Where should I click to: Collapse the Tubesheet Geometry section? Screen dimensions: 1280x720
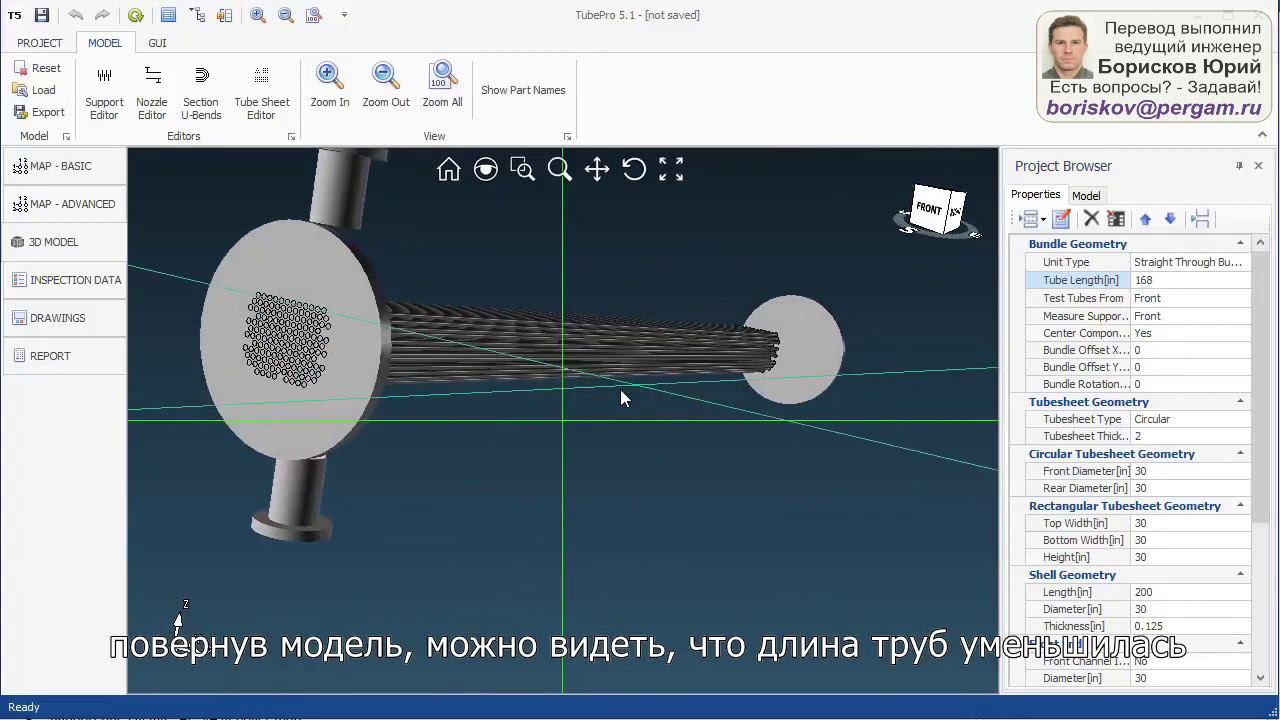[x=1240, y=401]
